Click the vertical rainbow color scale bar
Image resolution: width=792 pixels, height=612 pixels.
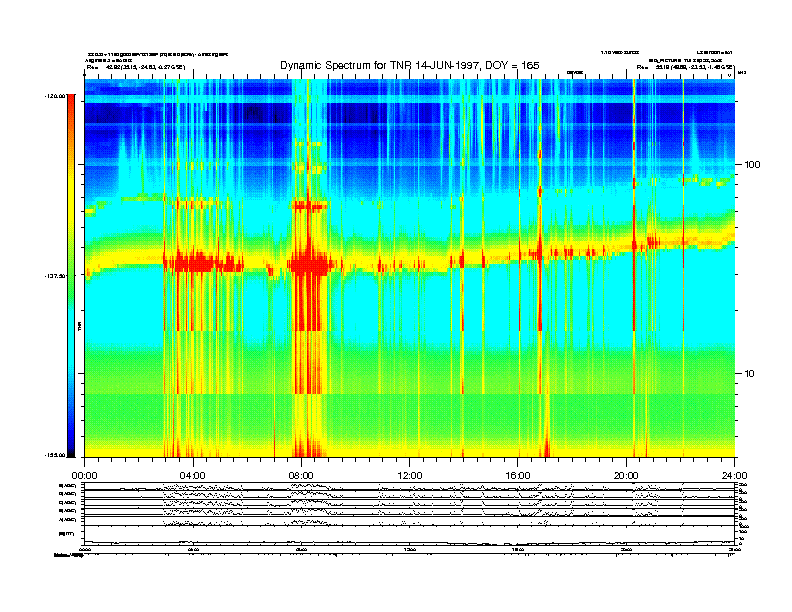71,276
